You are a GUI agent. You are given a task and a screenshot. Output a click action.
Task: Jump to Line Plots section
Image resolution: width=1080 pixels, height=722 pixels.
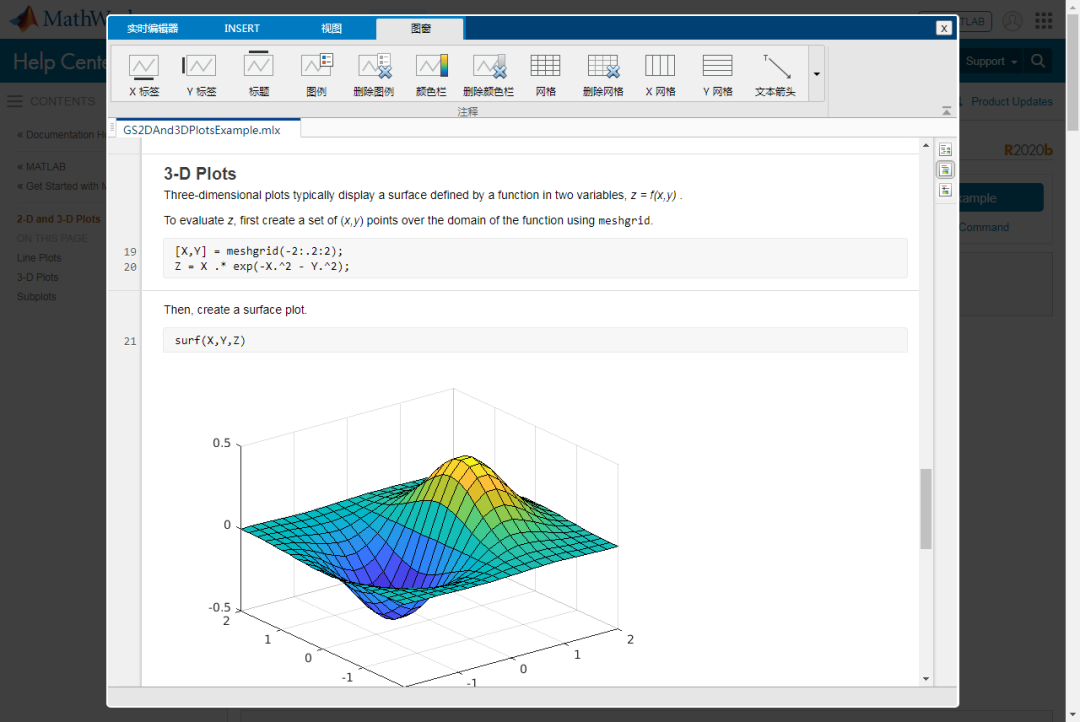(39, 258)
